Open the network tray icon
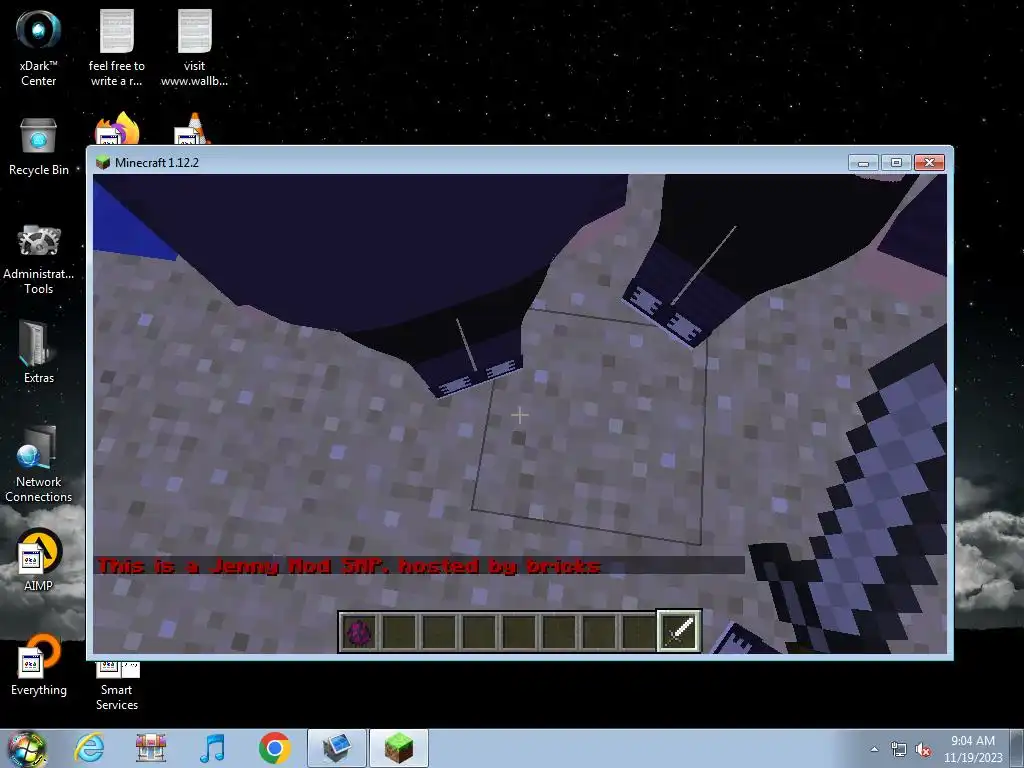Image resolution: width=1024 pixels, height=768 pixels. pos(899,750)
